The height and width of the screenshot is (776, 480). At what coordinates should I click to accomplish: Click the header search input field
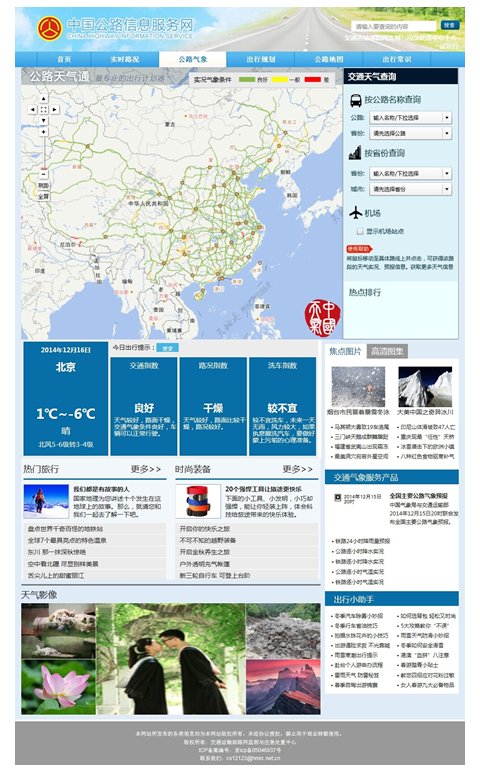pos(394,26)
